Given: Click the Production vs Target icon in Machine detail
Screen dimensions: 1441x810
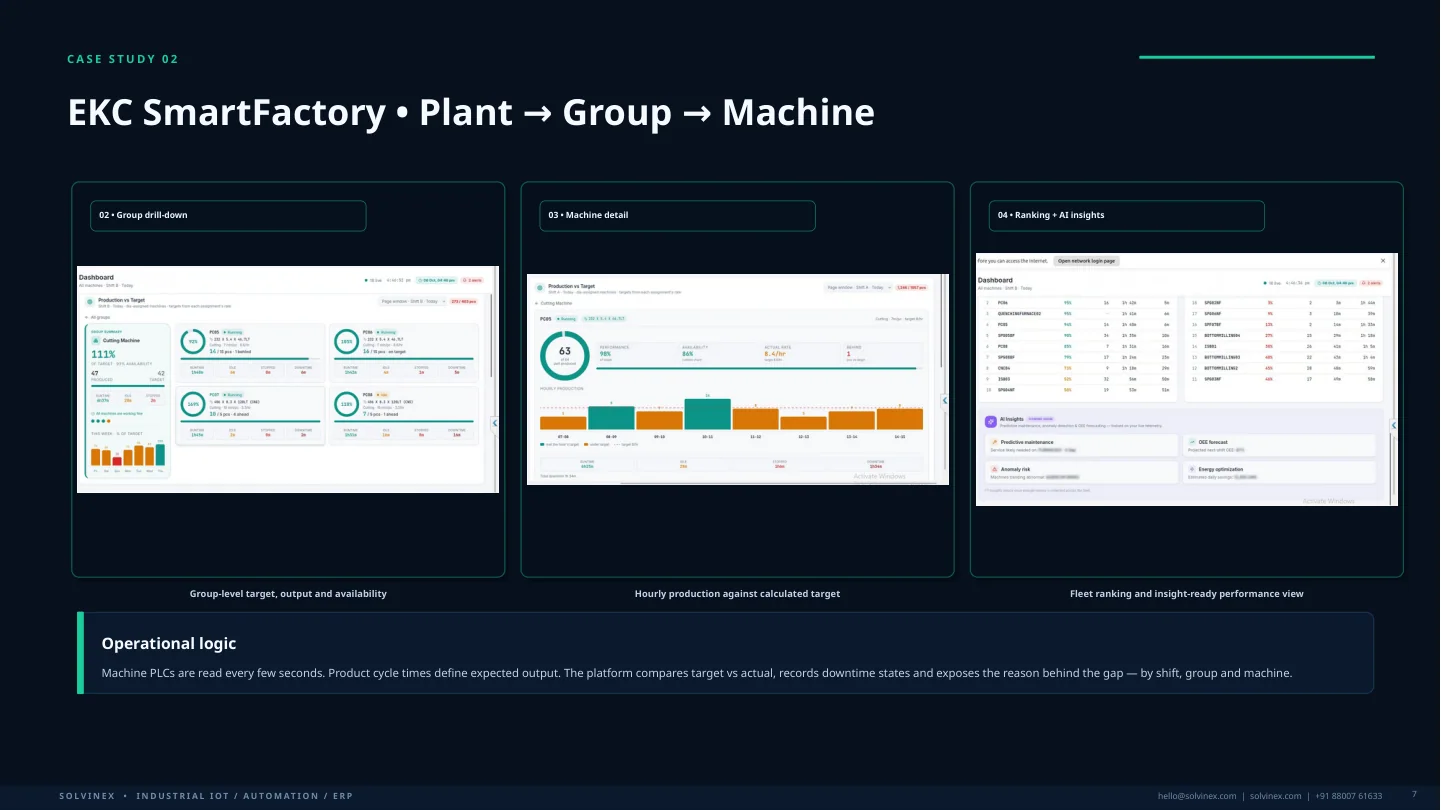Looking at the screenshot, I should pos(540,288).
